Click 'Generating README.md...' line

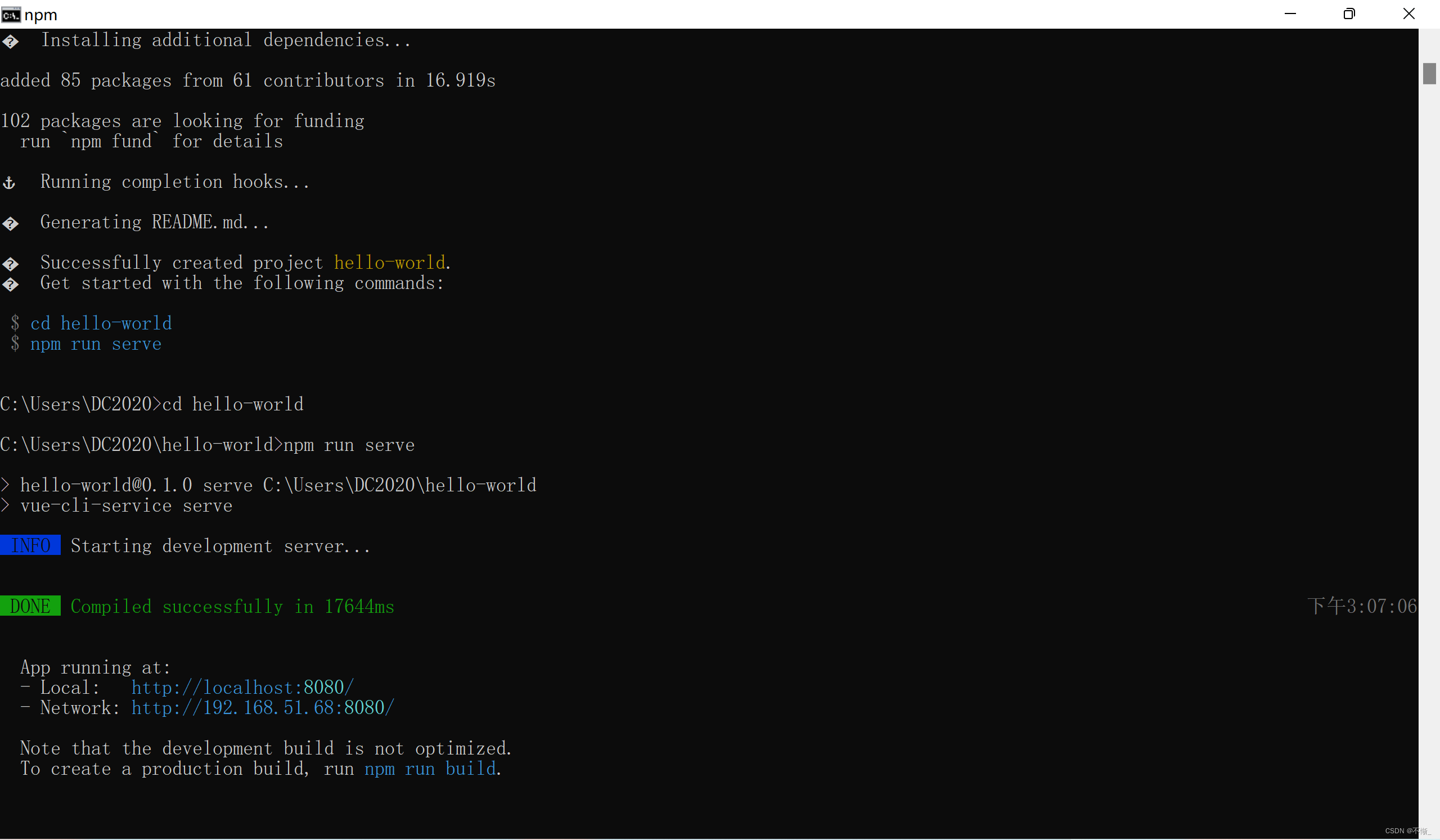(154, 222)
